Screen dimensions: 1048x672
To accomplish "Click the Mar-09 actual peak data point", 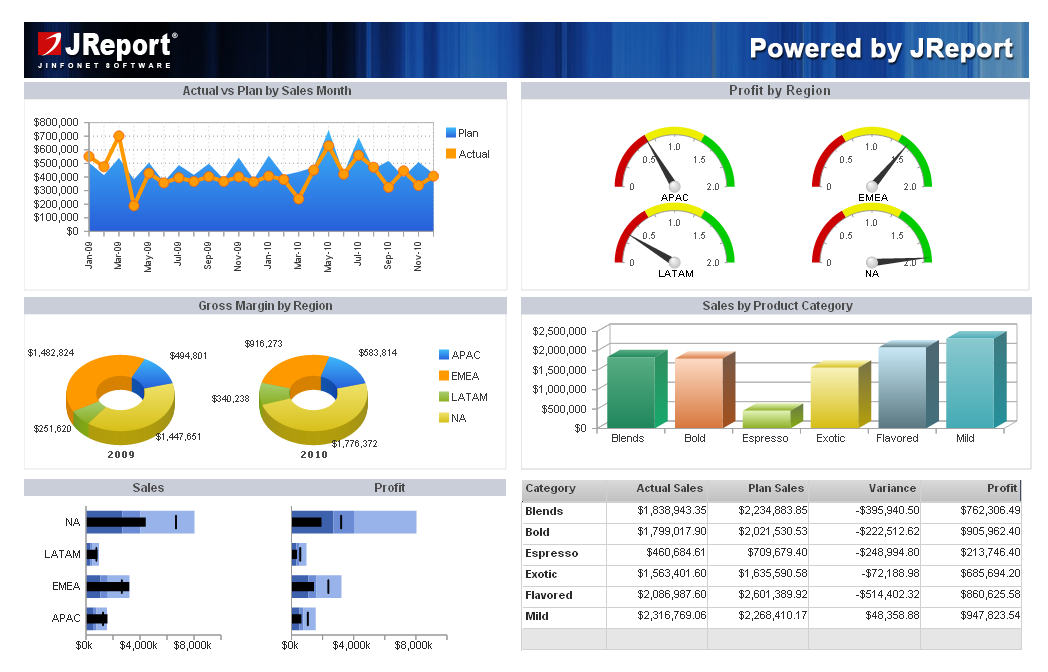I will tap(119, 136).
